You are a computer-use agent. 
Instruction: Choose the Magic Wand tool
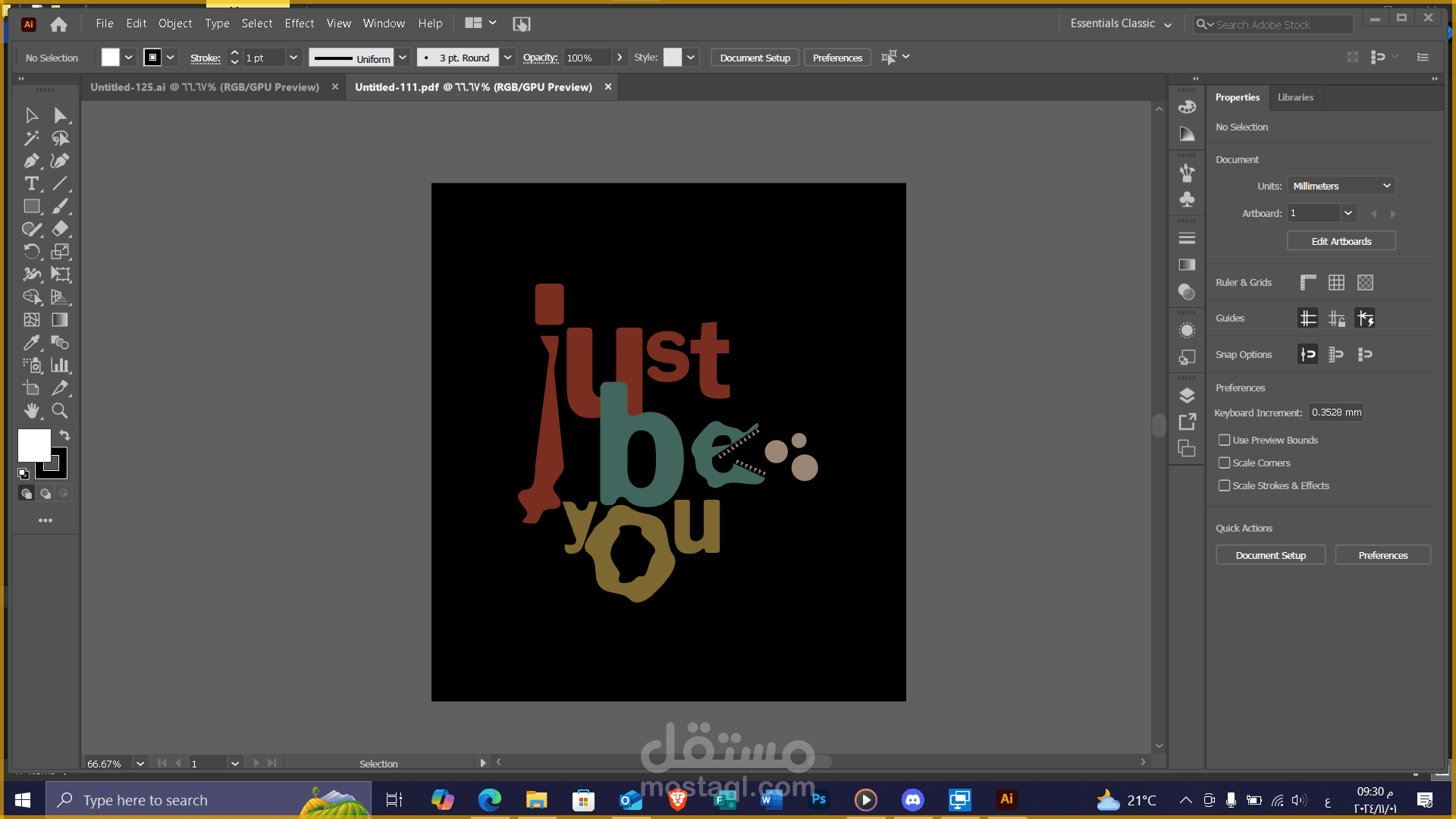click(x=31, y=138)
